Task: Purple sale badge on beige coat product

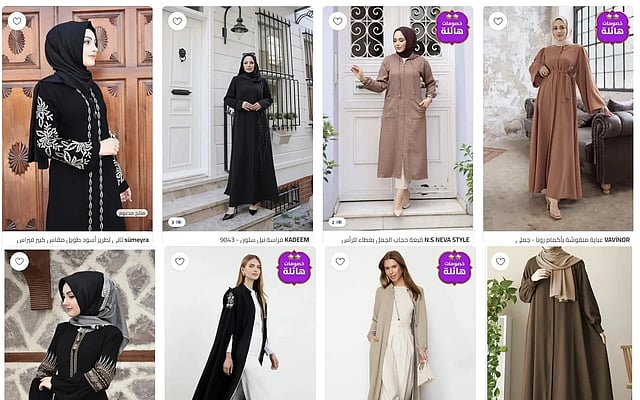Action: click(x=455, y=268)
